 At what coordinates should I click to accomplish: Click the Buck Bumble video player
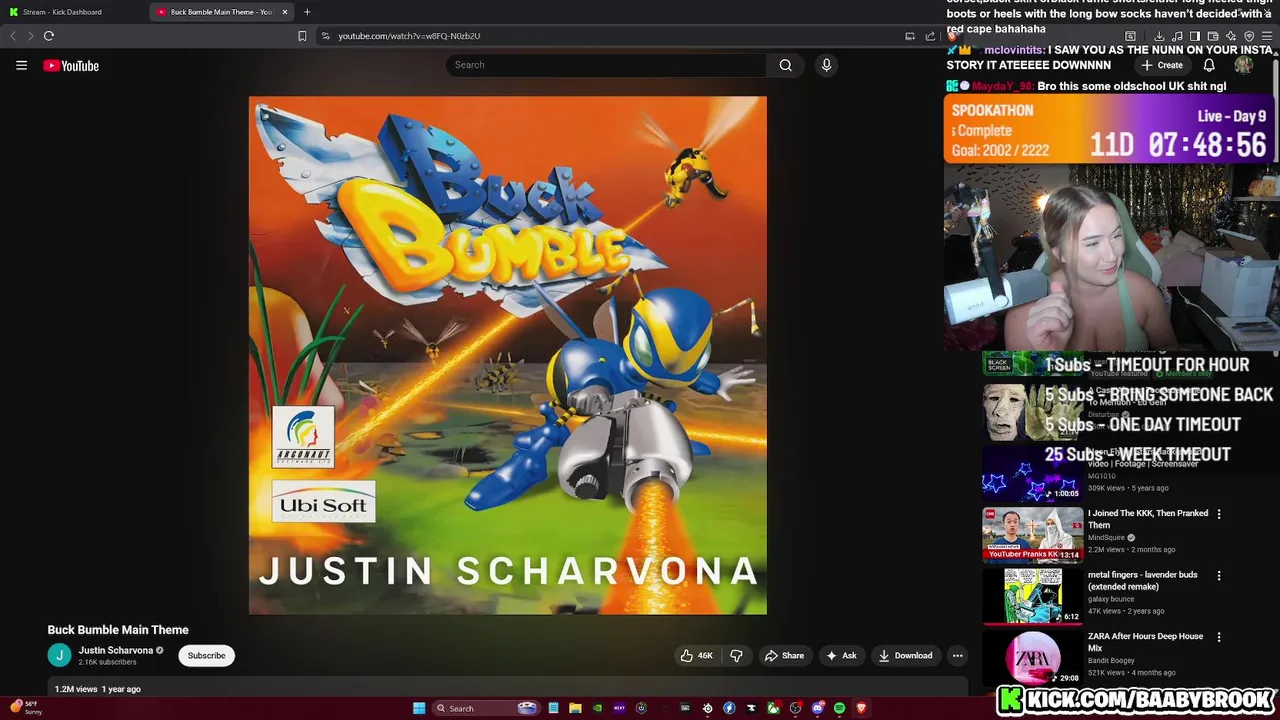[x=508, y=355]
